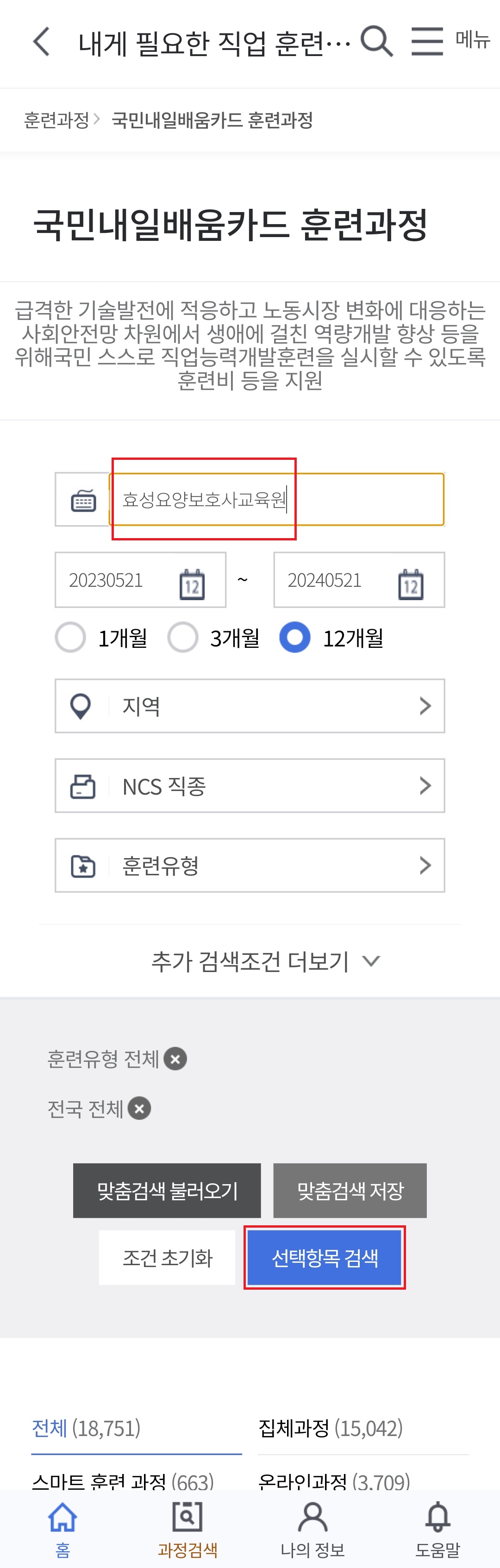500x1568 pixels.
Task: Switch to the 집체과정 tab
Action: (x=331, y=1428)
